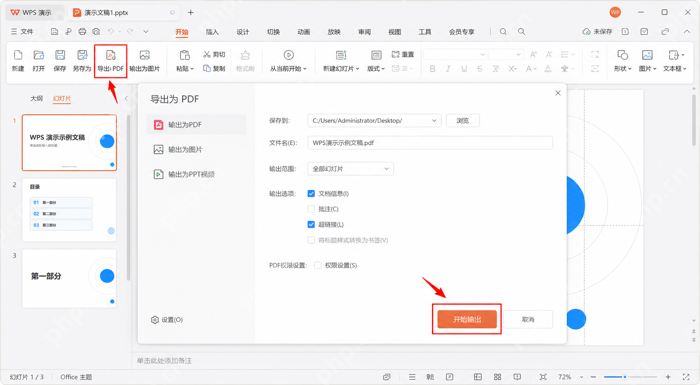Screen dimensions: 700x385
Task: Click the 设置(O) gear in export dialog
Action: tap(155, 320)
